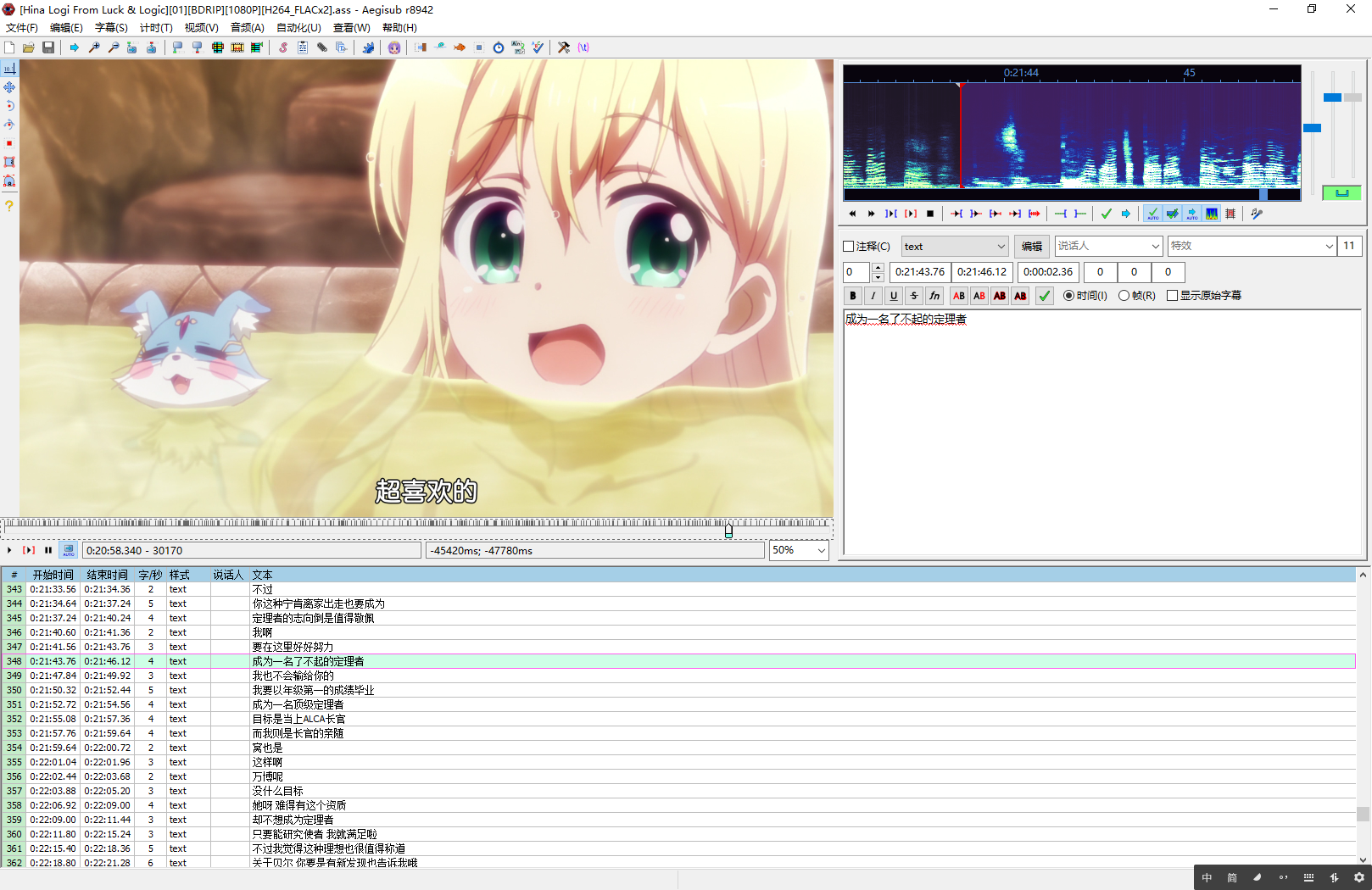Viewport: 1372px width, 890px height.
Task: Apply bold with the B button
Action: (853, 296)
